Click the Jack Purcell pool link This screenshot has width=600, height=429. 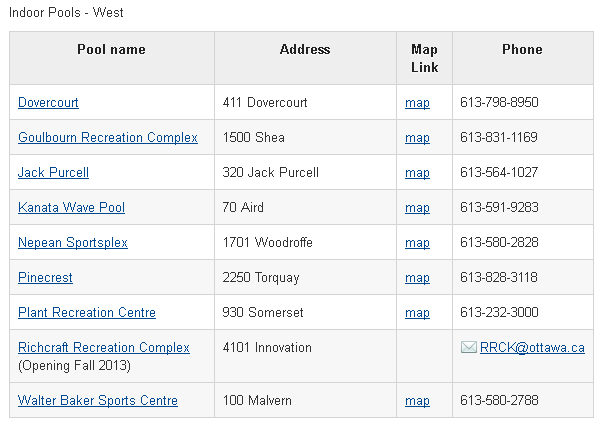click(53, 173)
